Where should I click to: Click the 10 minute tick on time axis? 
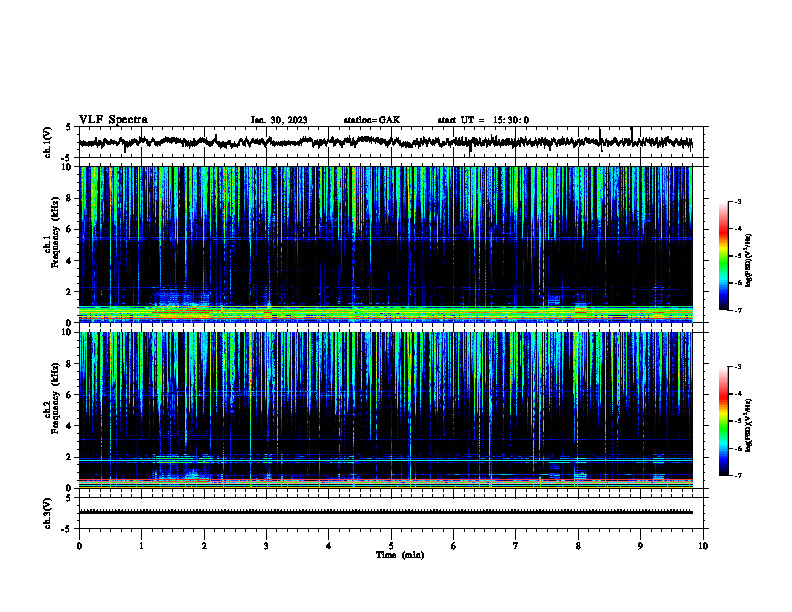[x=703, y=546]
